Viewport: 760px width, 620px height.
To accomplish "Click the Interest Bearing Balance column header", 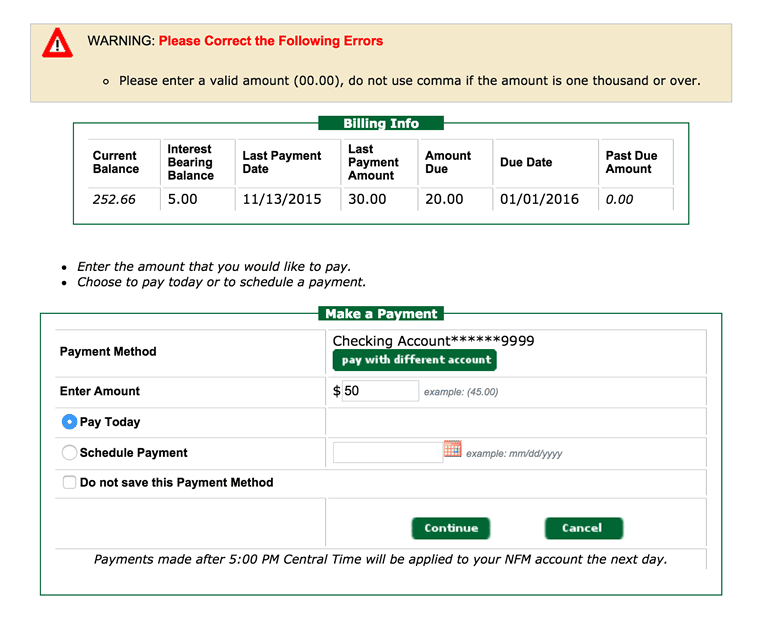I will click(190, 162).
